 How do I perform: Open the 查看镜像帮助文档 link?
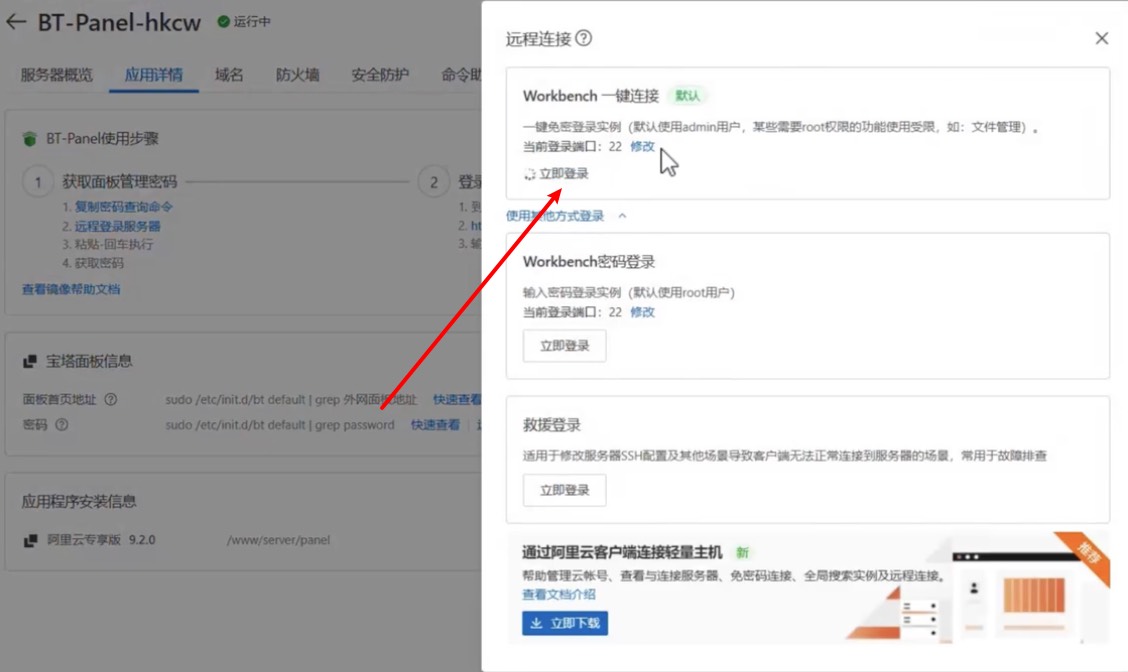(x=71, y=289)
